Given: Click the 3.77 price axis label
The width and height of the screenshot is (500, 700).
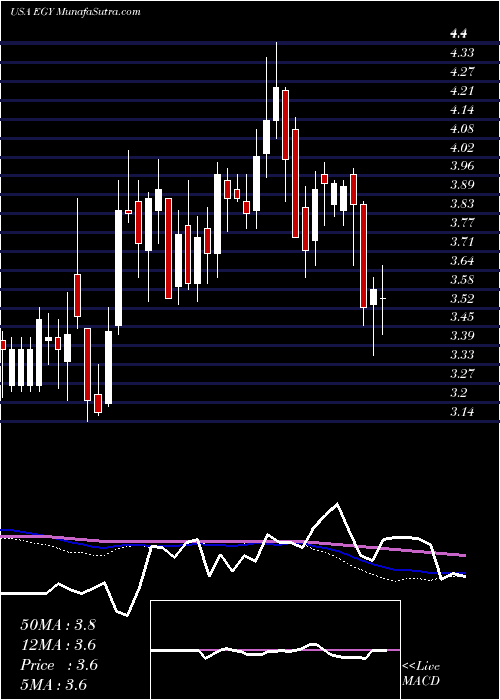Looking at the screenshot, I should pyautogui.click(x=462, y=222).
